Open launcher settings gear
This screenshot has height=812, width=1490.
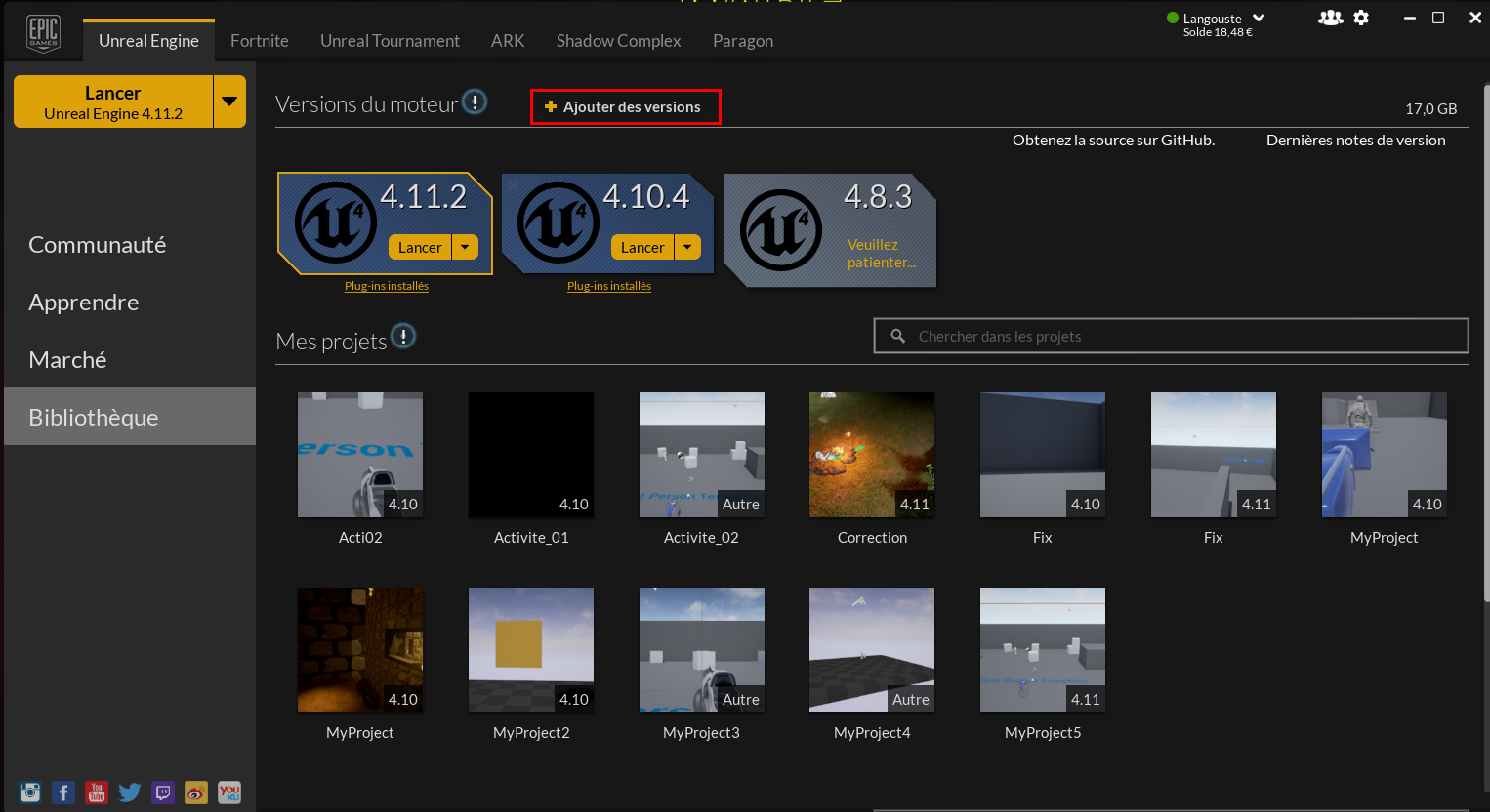click(1361, 18)
